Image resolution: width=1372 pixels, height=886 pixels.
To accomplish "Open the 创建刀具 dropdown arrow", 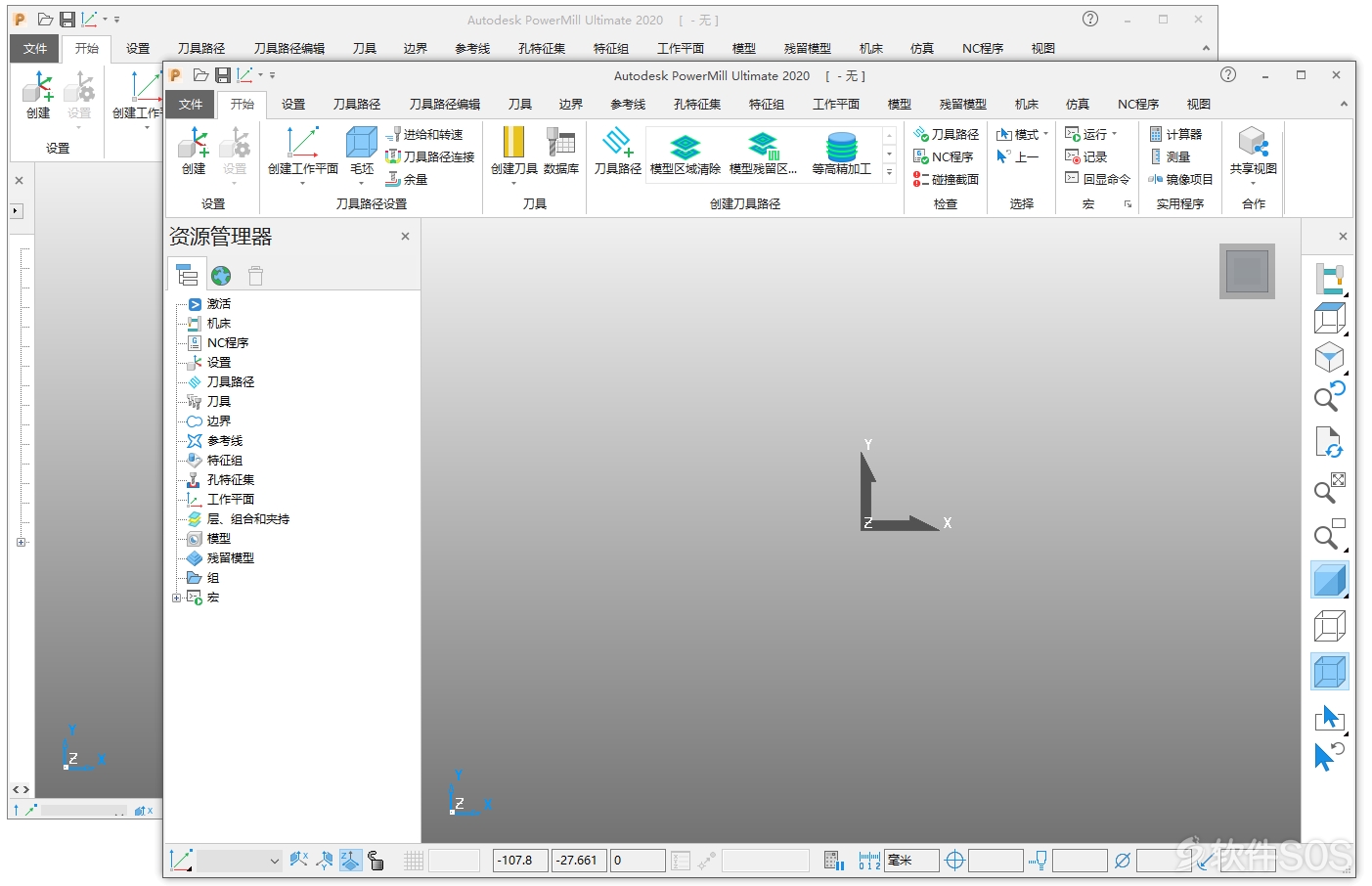I will [513, 183].
